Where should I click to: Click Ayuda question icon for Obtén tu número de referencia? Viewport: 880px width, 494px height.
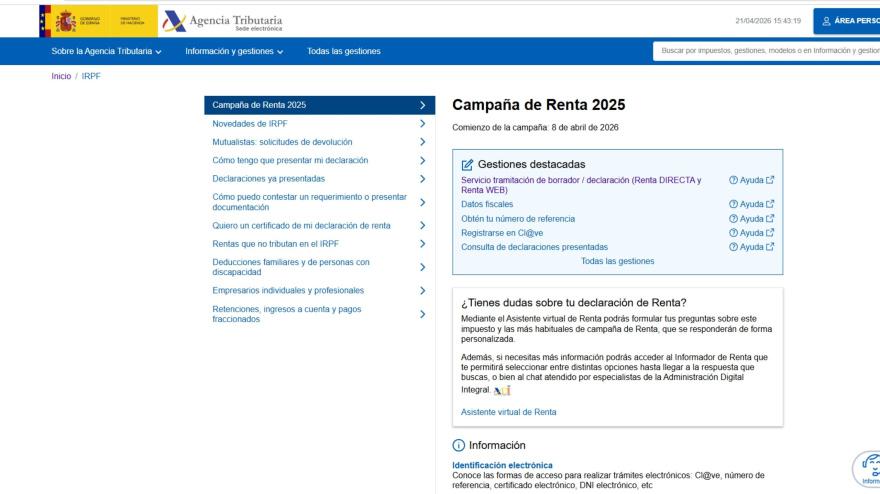733,219
